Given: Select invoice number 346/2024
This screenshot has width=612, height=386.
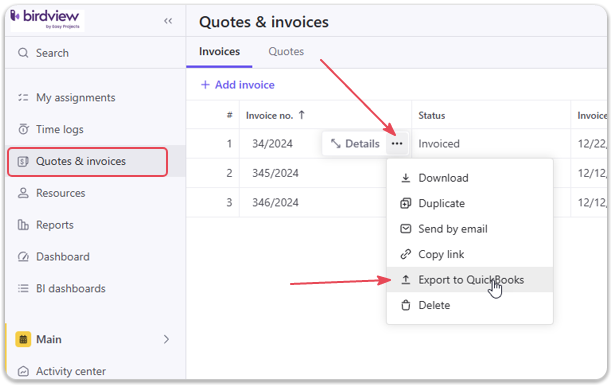Looking at the screenshot, I should tap(275, 203).
